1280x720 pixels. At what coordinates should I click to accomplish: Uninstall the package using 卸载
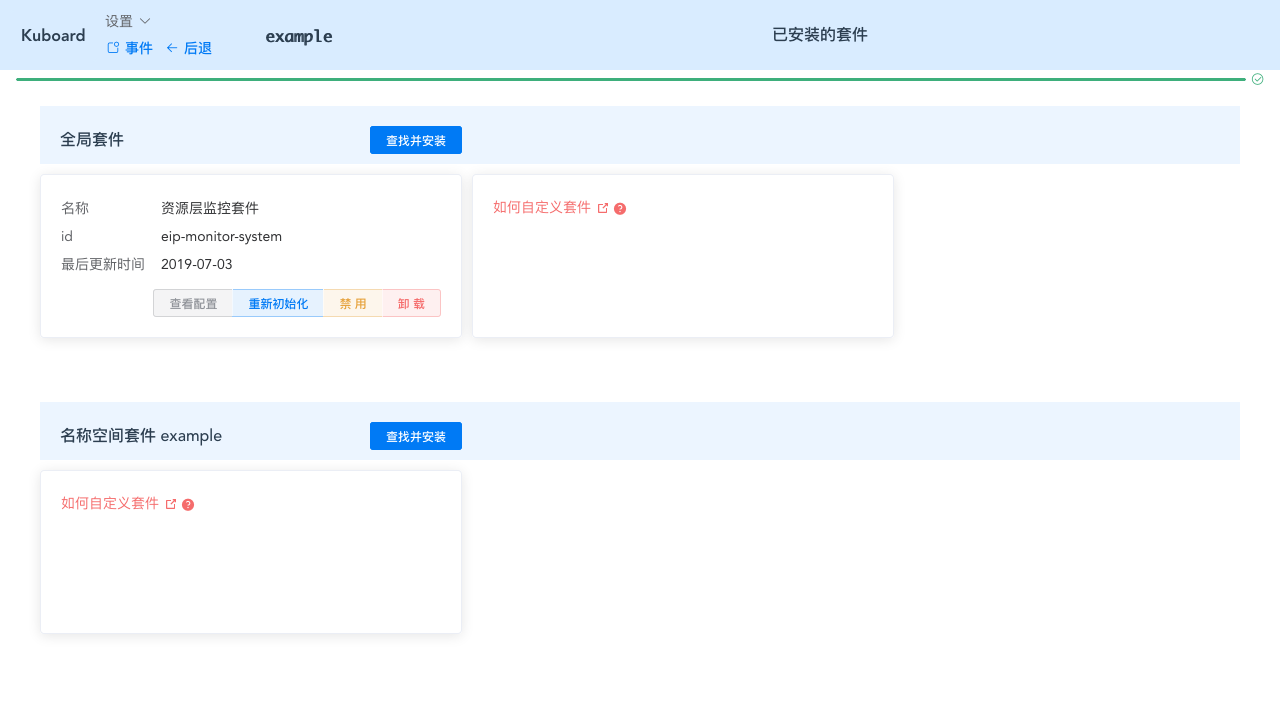click(411, 303)
